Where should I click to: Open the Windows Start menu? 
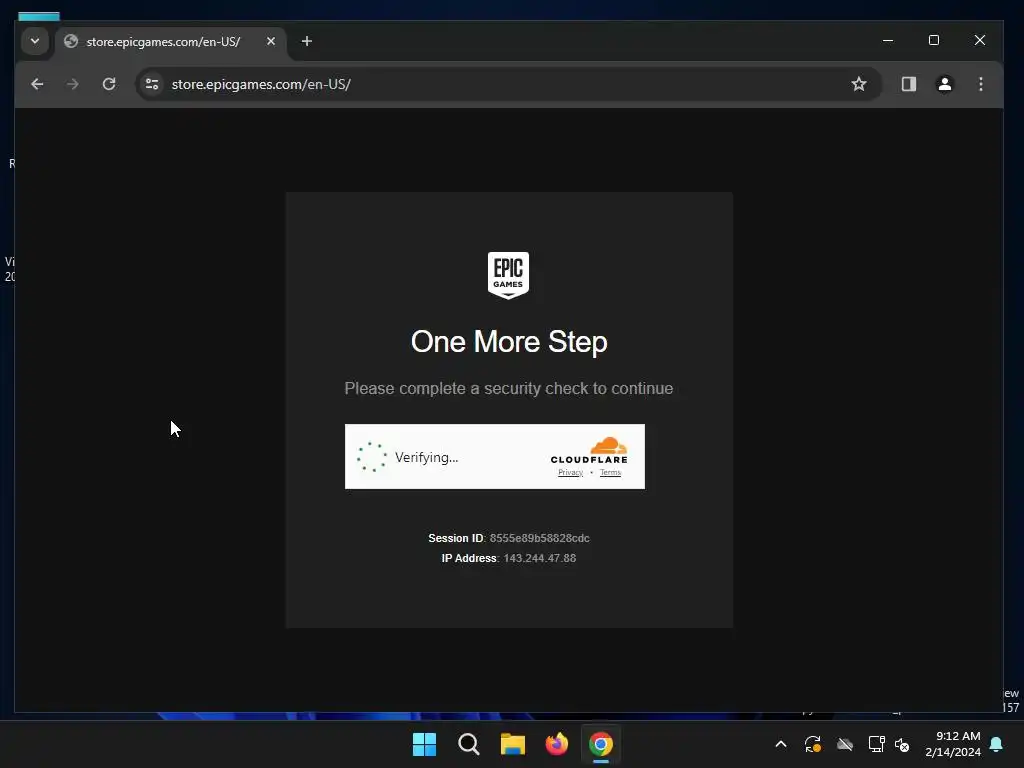(x=424, y=744)
